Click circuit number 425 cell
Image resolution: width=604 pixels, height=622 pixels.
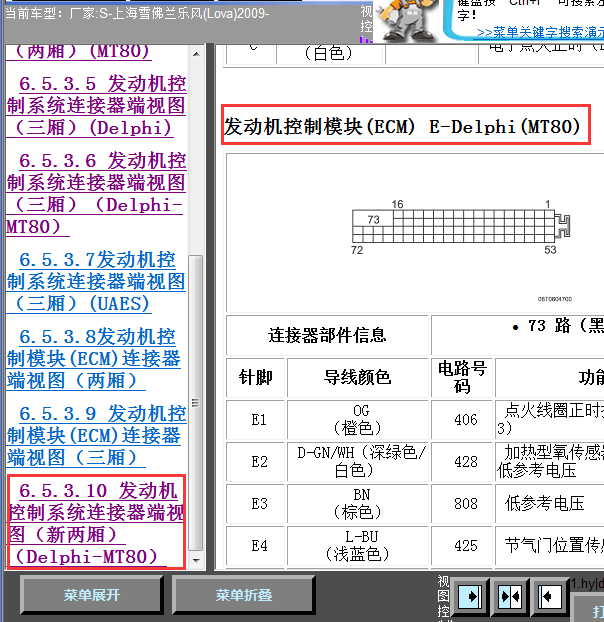[462, 546]
